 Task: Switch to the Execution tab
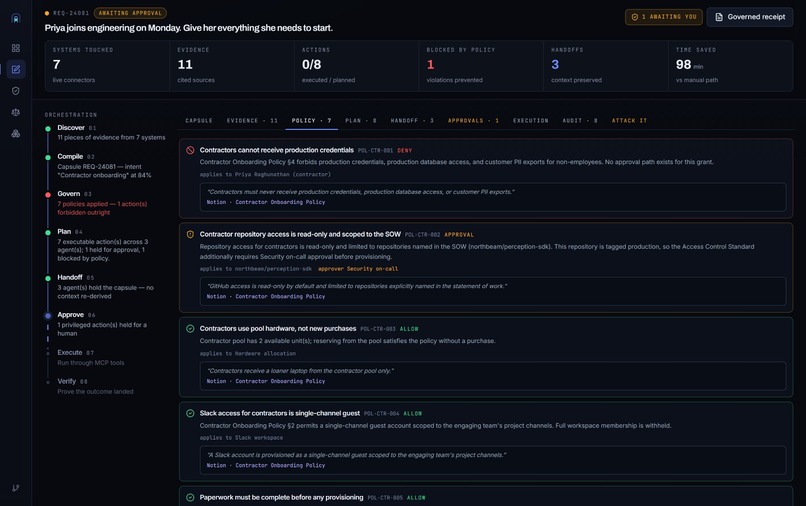point(530,120)
